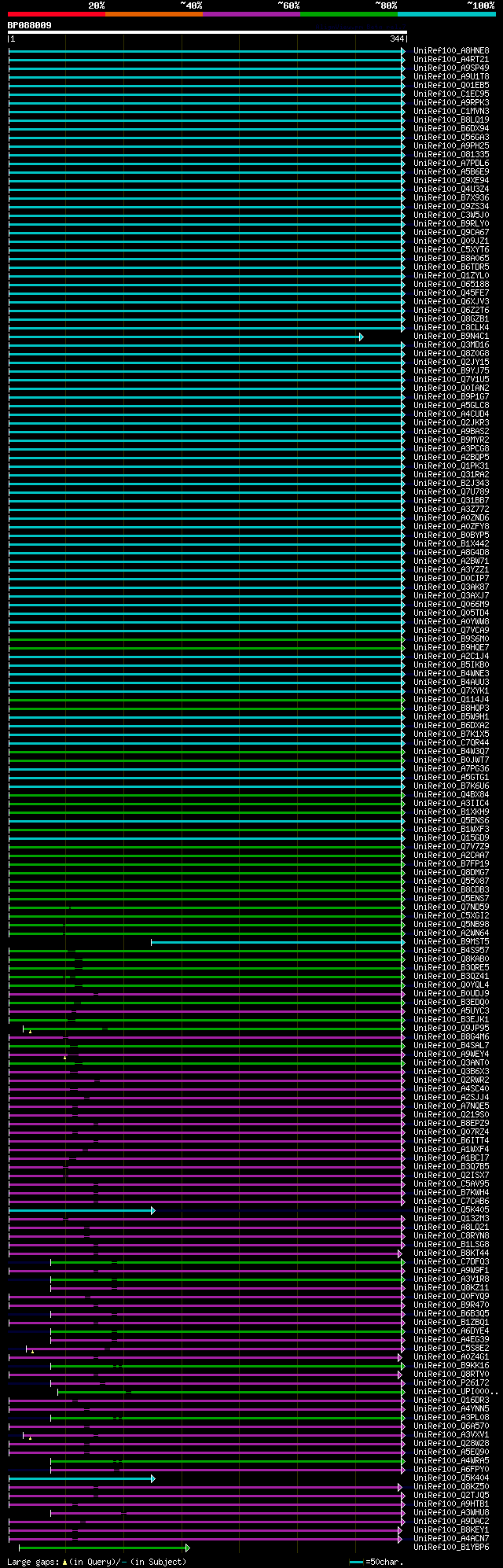Click the =50char. scale legend marker
The image size is (503, 1568).
[x=356, y=1562]
